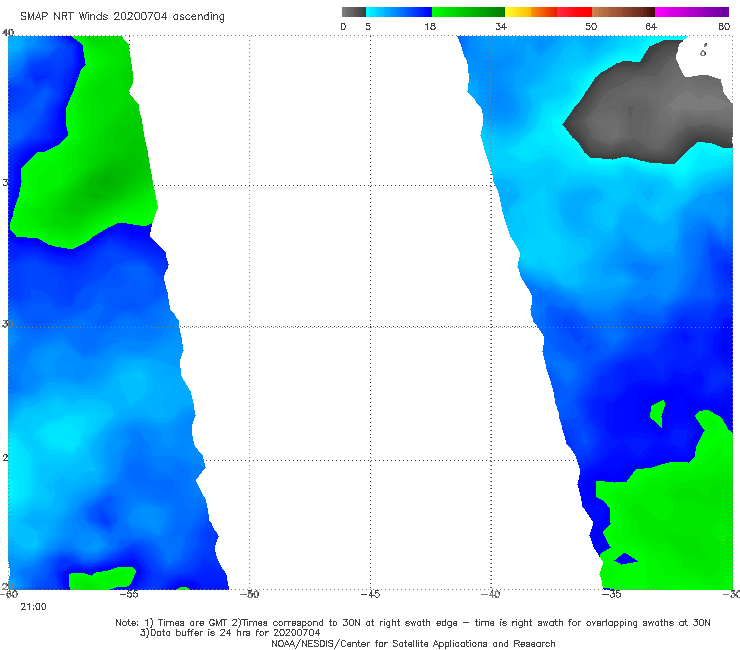Click the brown 50-64 color bar segment
Viewport: 740px width, 650px height.
[x=623, y=12]
